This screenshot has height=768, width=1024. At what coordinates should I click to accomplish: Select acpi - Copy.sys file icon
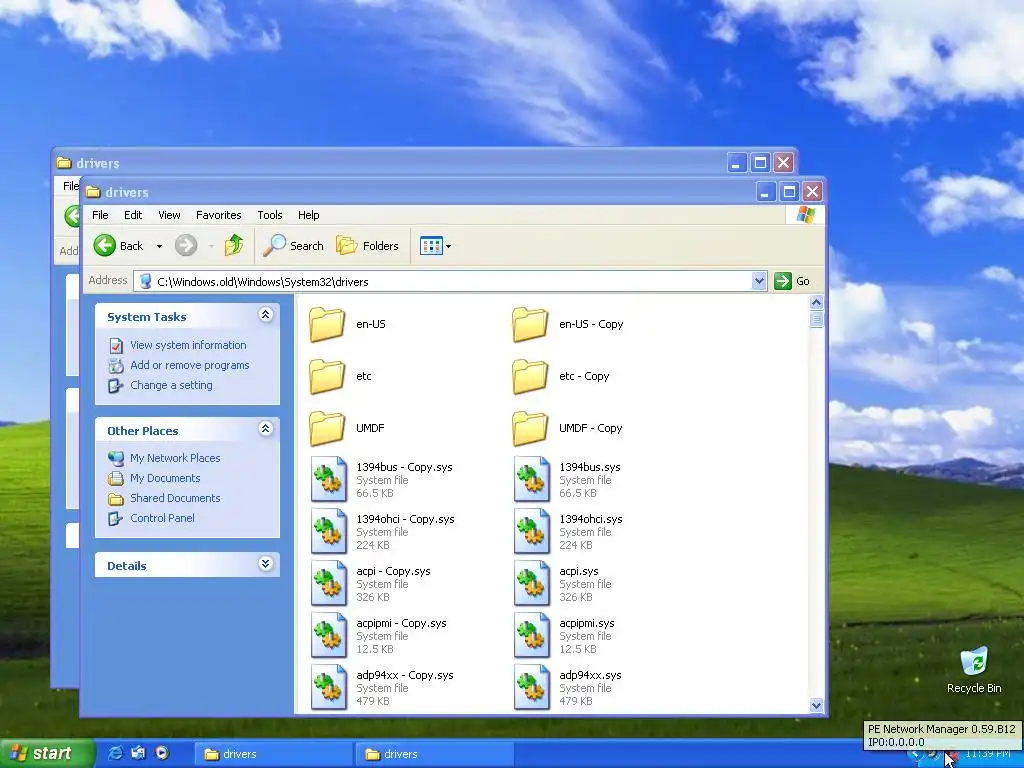click(x=328, y=584)
